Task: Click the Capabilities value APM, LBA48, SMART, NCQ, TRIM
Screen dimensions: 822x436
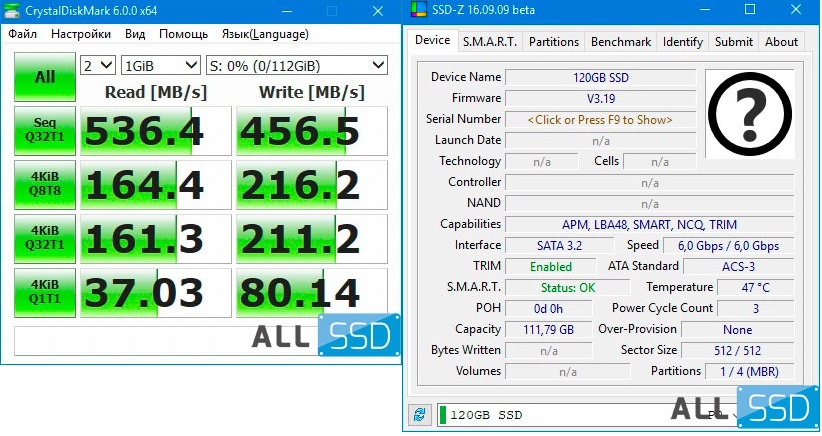Action: (x=650, y=225)
